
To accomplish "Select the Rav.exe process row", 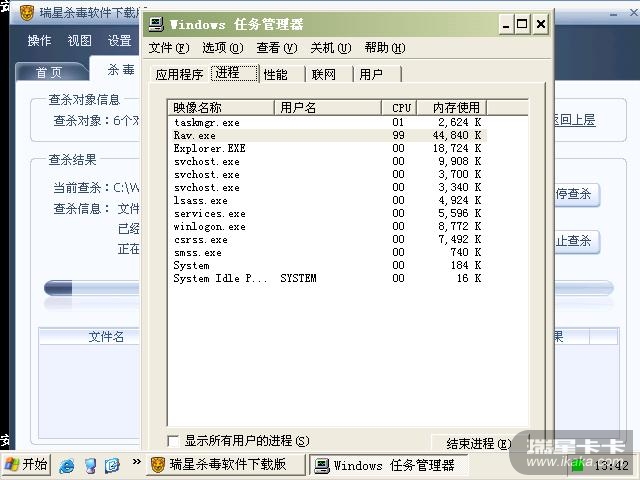I will pyautogui.click(x=327, y=136).
